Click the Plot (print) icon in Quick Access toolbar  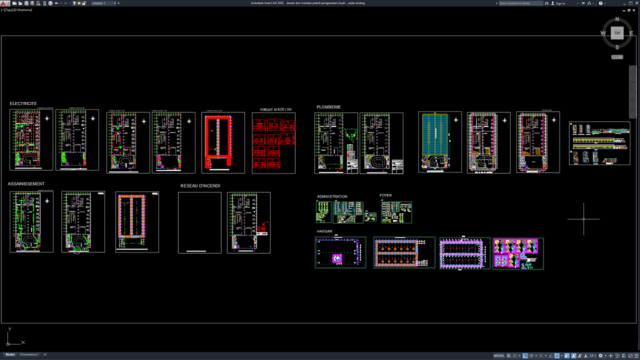pos(51,3)
